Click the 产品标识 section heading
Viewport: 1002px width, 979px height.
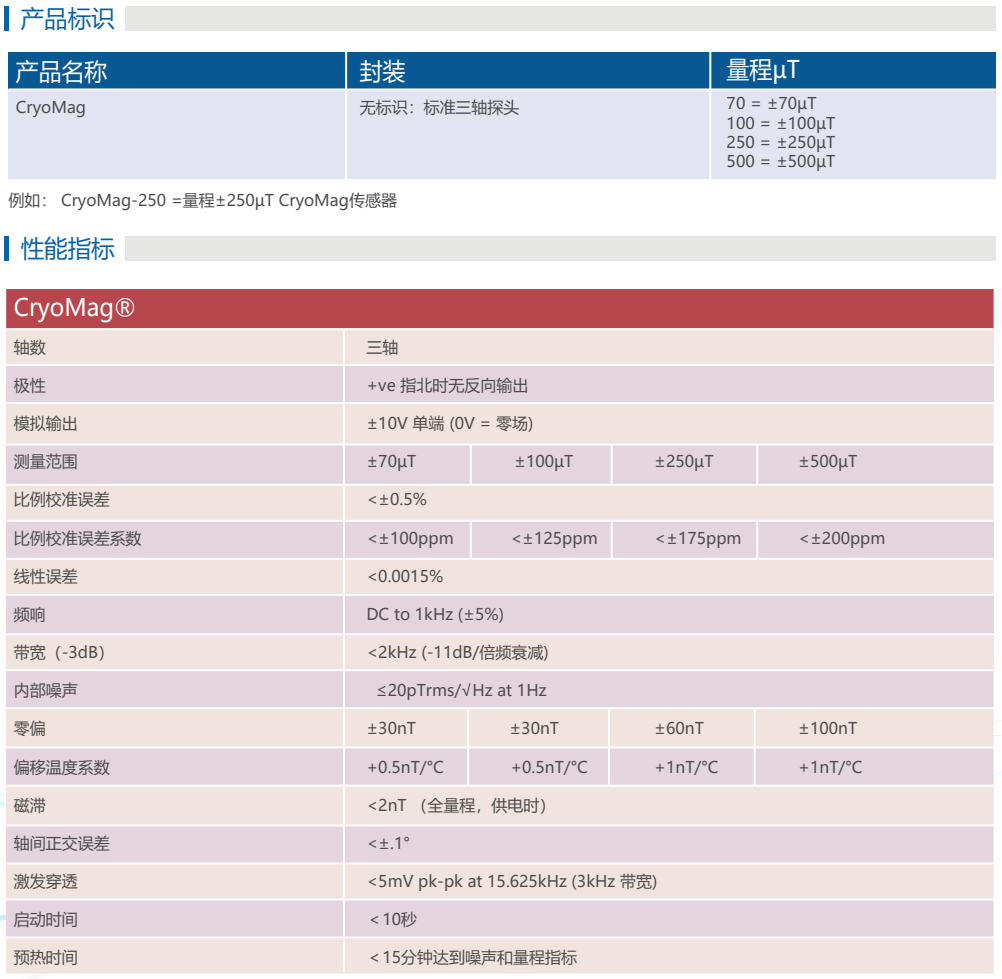pos(66,19)
